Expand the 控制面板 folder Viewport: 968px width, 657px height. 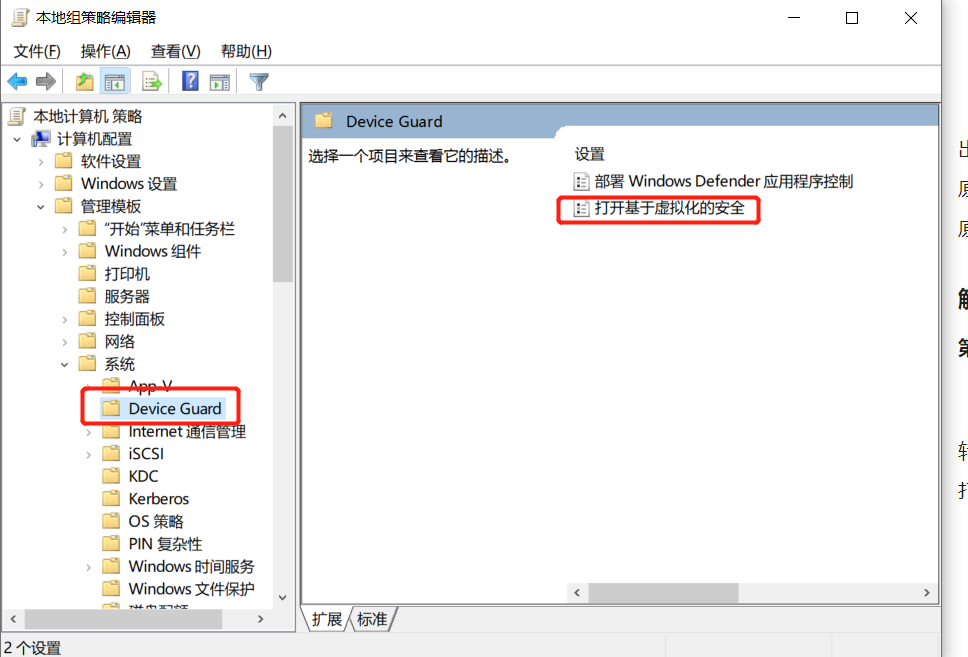[65, 319]
